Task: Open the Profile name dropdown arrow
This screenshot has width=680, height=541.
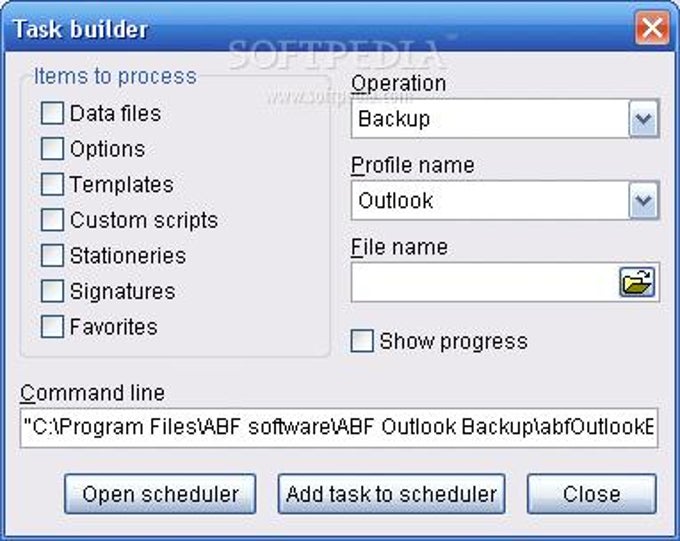Action: [x=643, y=202]
